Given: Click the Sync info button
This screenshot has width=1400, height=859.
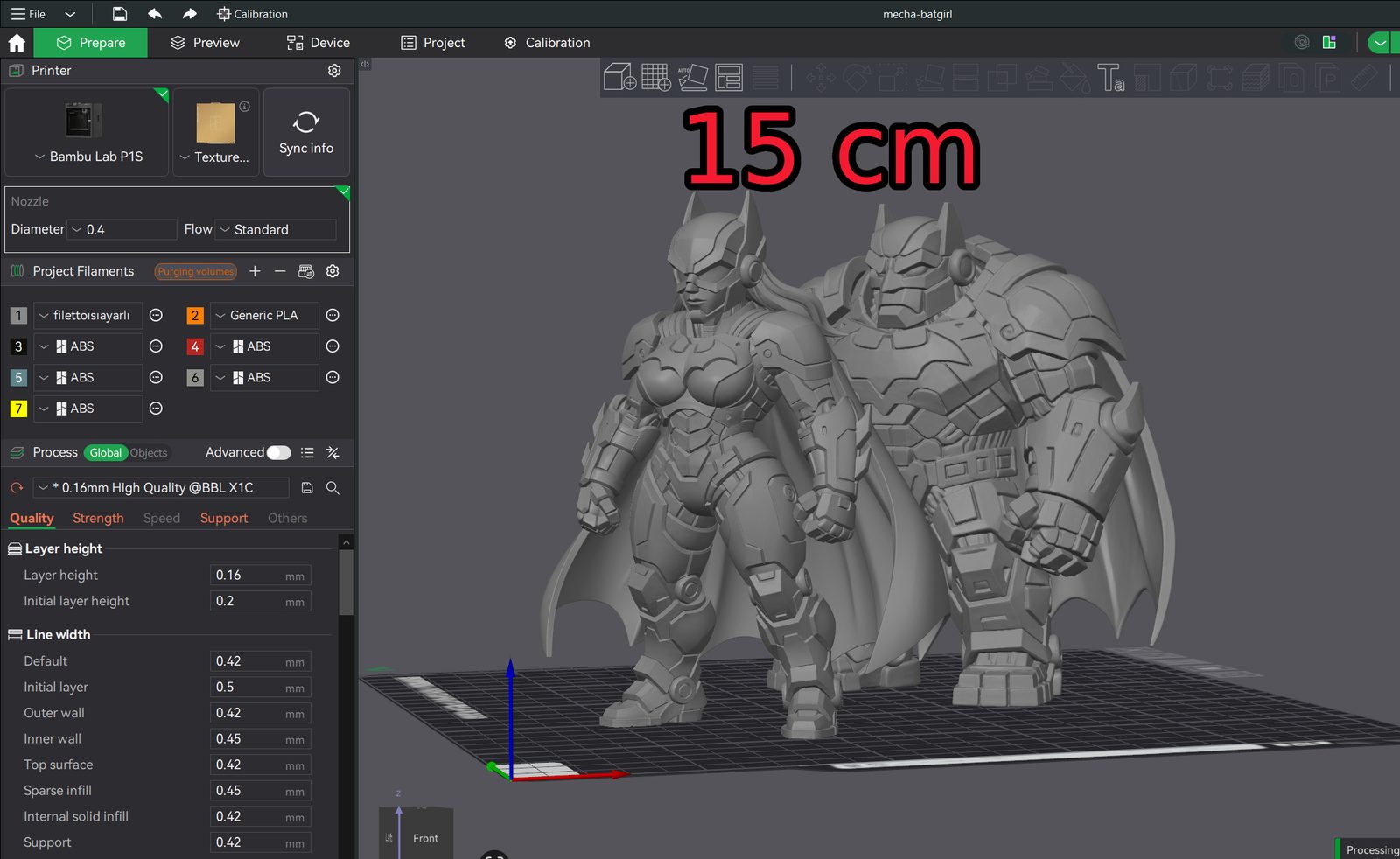Looking at the screenshot, I should pos(306,132).
